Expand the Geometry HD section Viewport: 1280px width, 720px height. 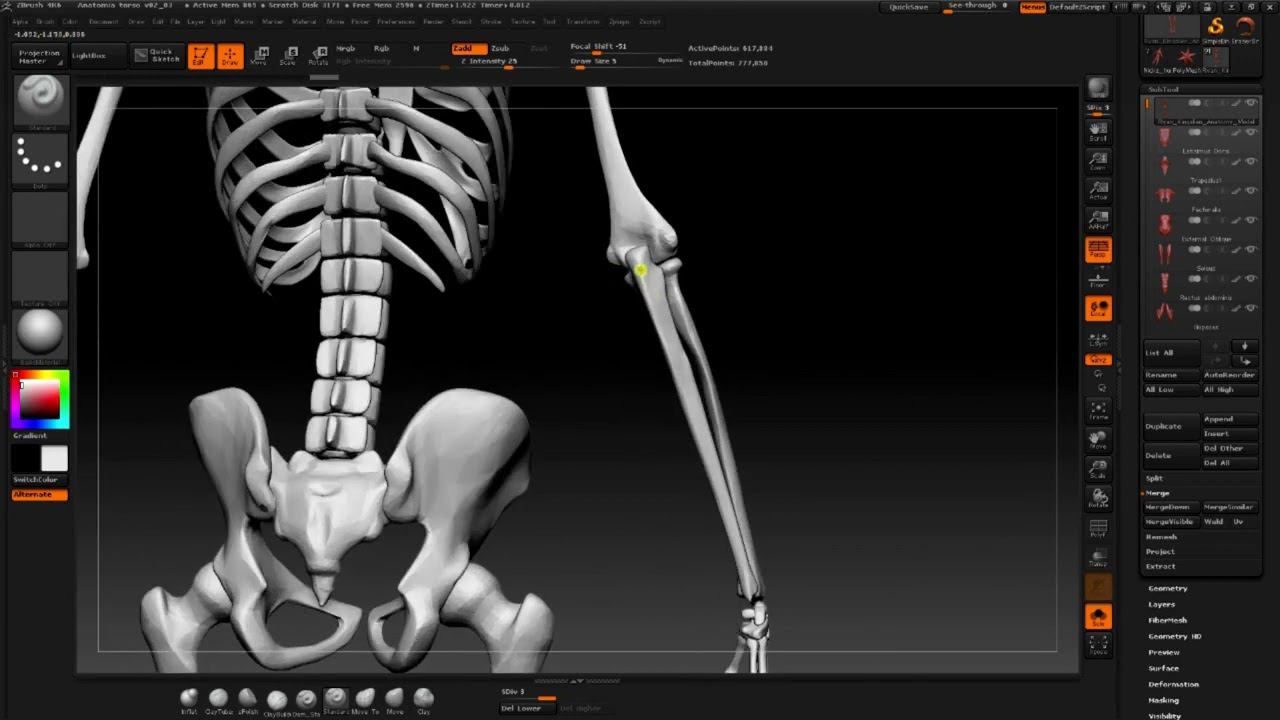coord(1174,637)
